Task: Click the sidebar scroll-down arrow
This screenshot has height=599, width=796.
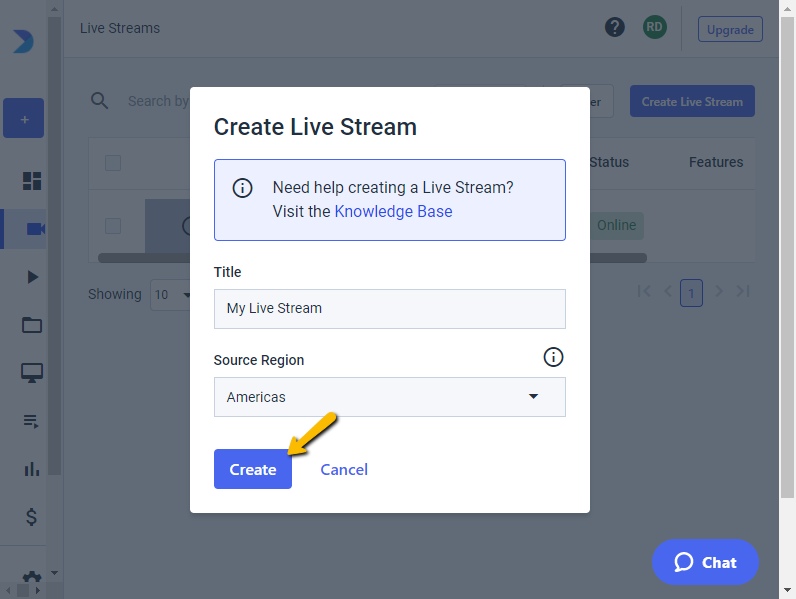Action: point(55,573)
